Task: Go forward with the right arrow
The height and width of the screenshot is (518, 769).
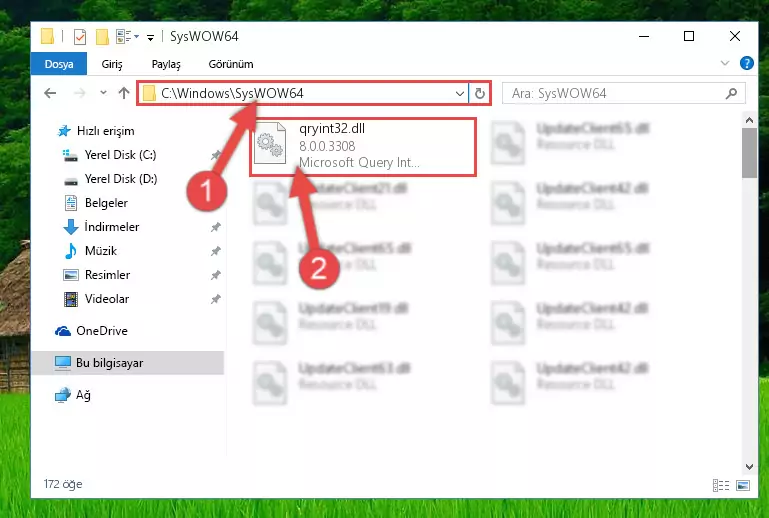Action: pos(79,93)
